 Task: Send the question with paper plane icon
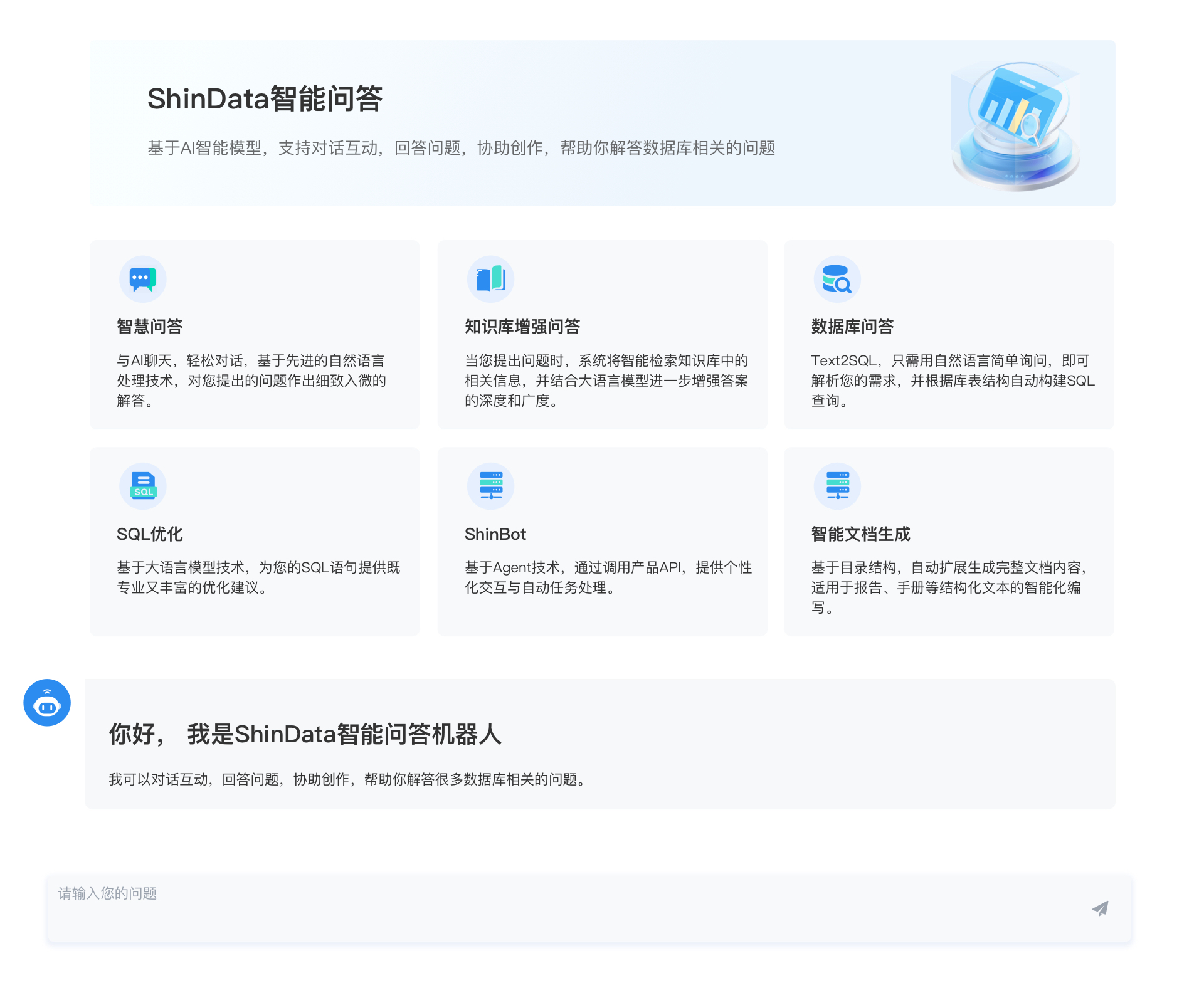coord(1100,908)
